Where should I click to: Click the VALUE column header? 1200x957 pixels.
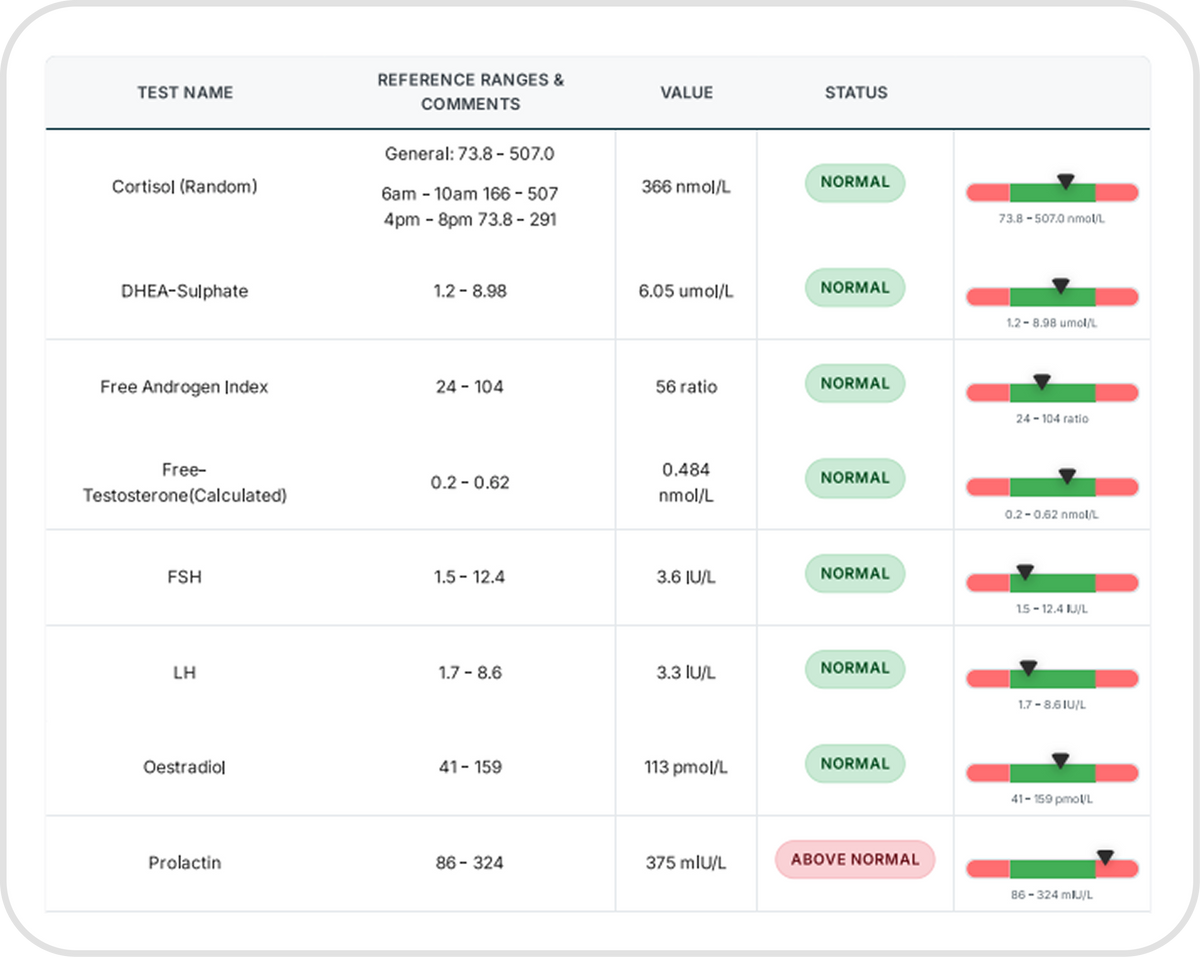[686, 92]
